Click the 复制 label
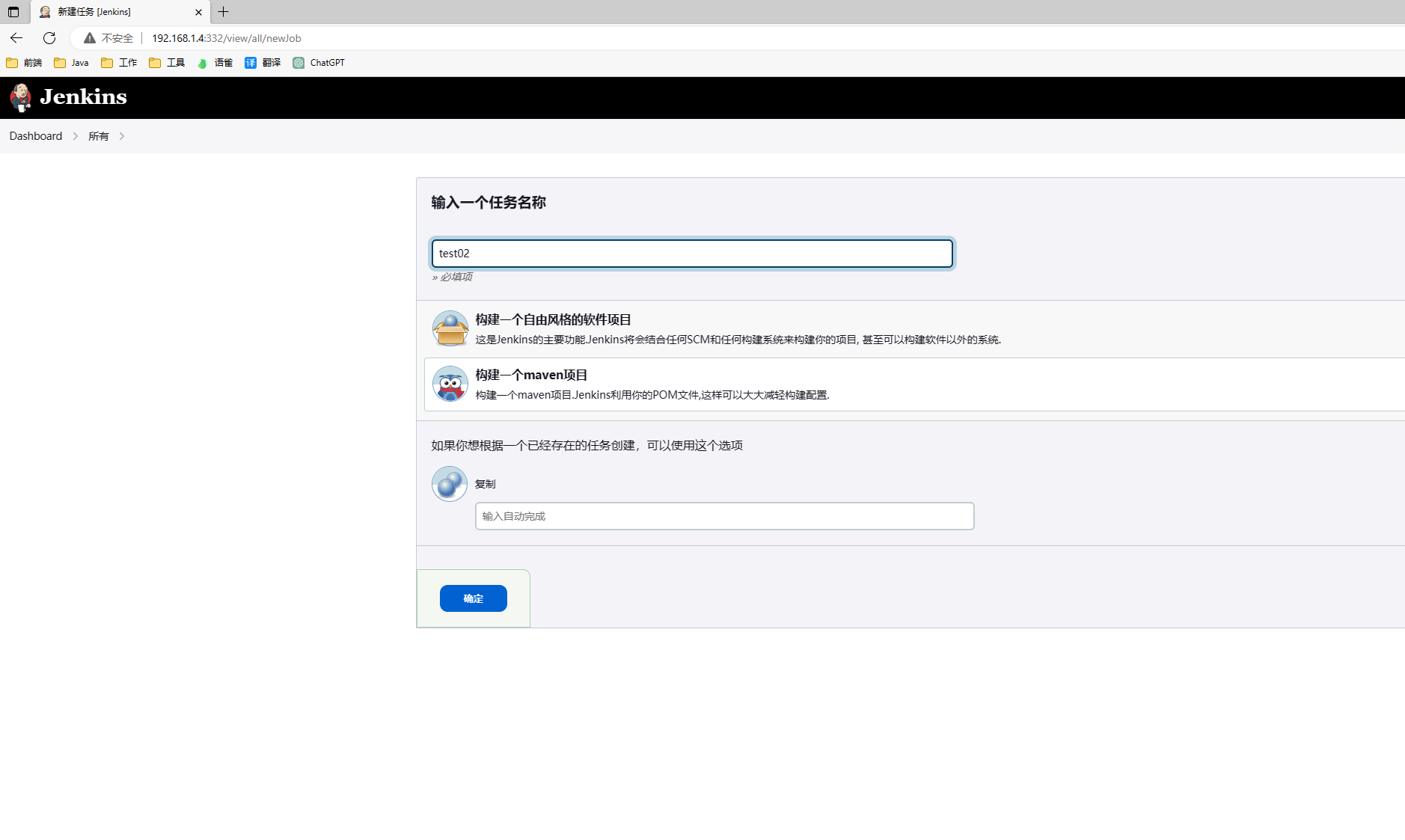Viewport: 1405px width, 840px height. [x=485, y=484]
